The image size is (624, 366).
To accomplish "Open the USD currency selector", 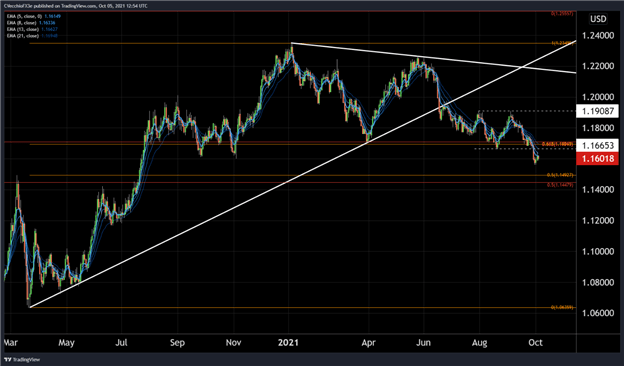I will (598, 19).
